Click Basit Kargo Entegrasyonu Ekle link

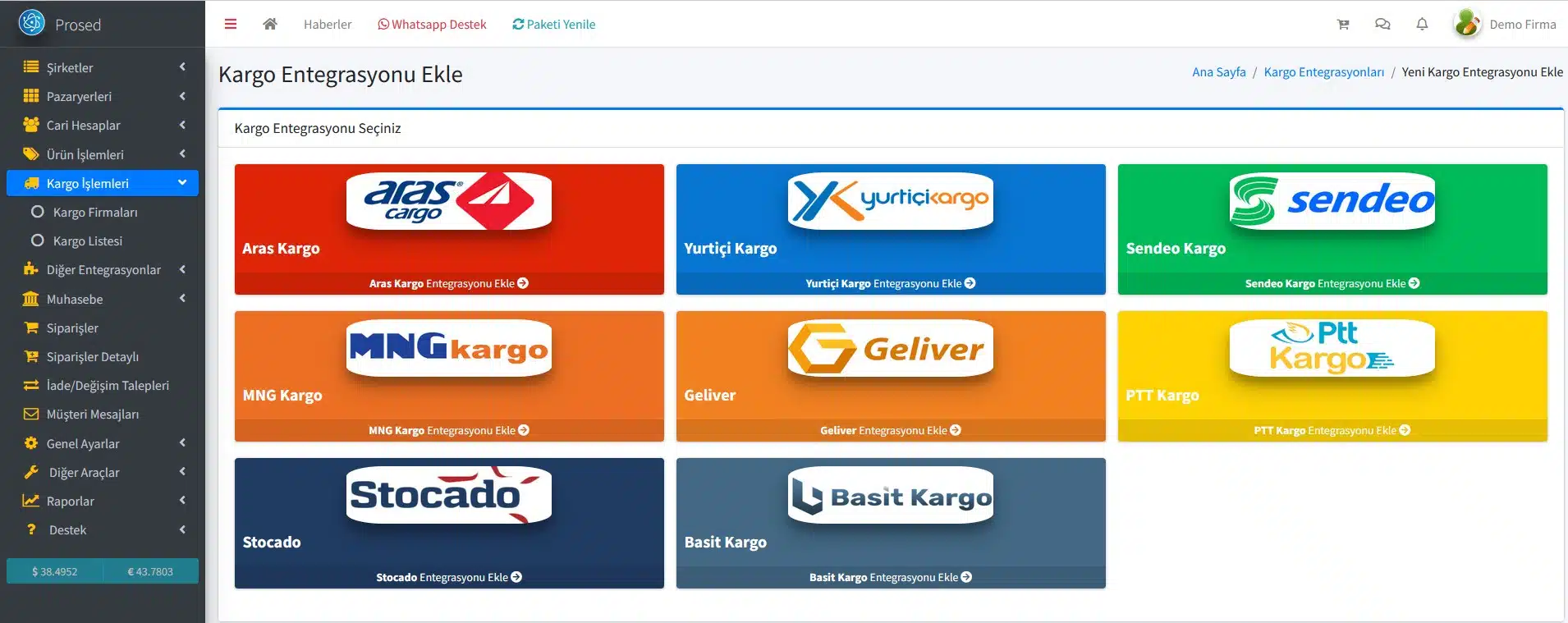pyautogui.click(x=891, y=577)
